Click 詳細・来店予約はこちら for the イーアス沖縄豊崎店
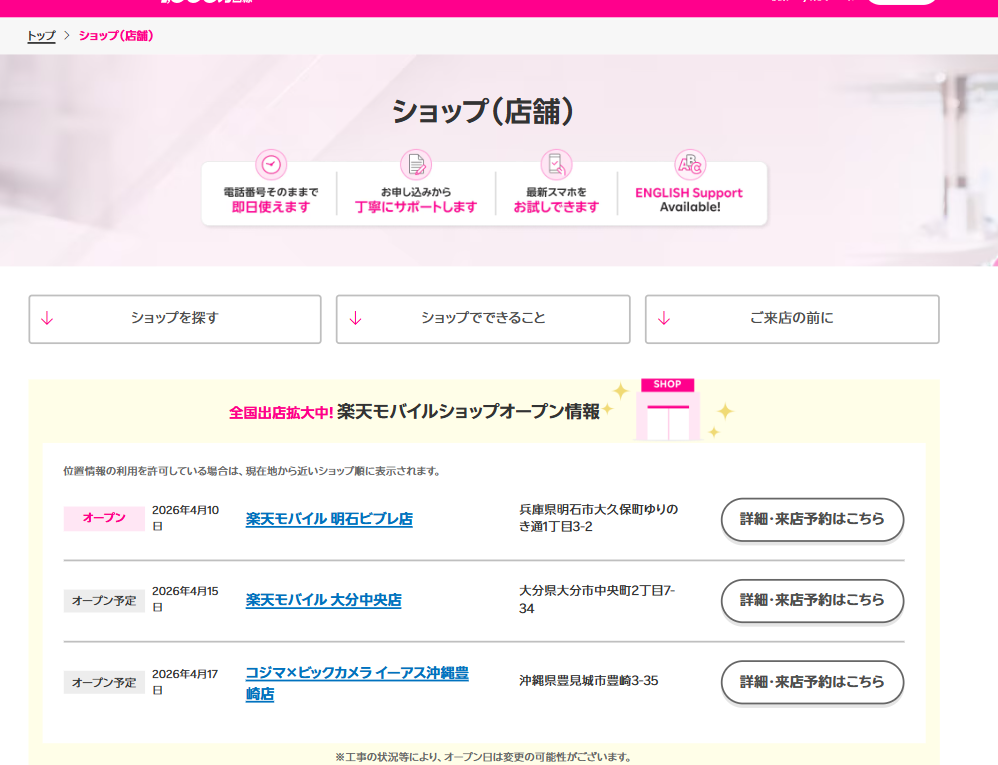The height and width of the screenshot is (765, 998). (812, 682)
